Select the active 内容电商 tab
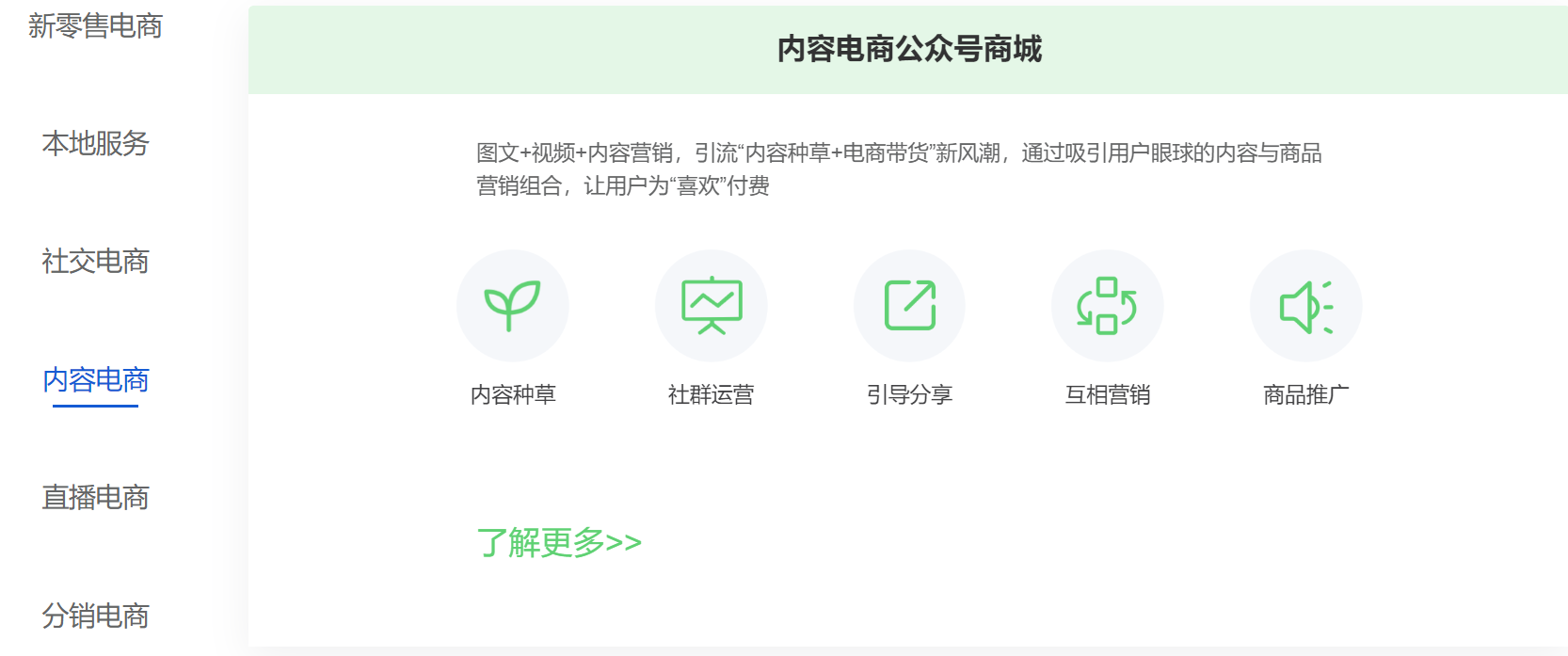1568x656 pixels. (95, 379)
